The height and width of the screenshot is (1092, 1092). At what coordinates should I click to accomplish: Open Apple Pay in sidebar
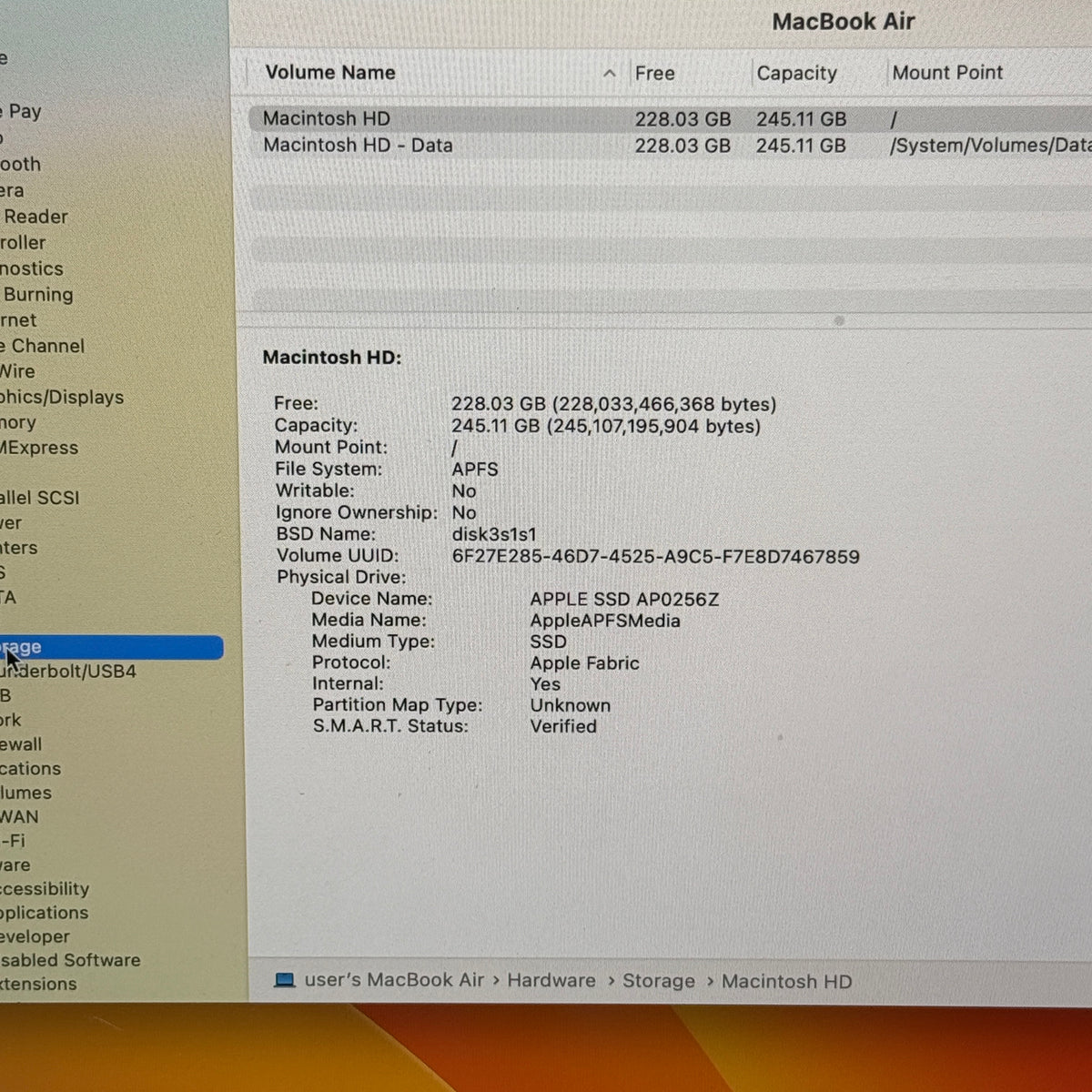21,112
